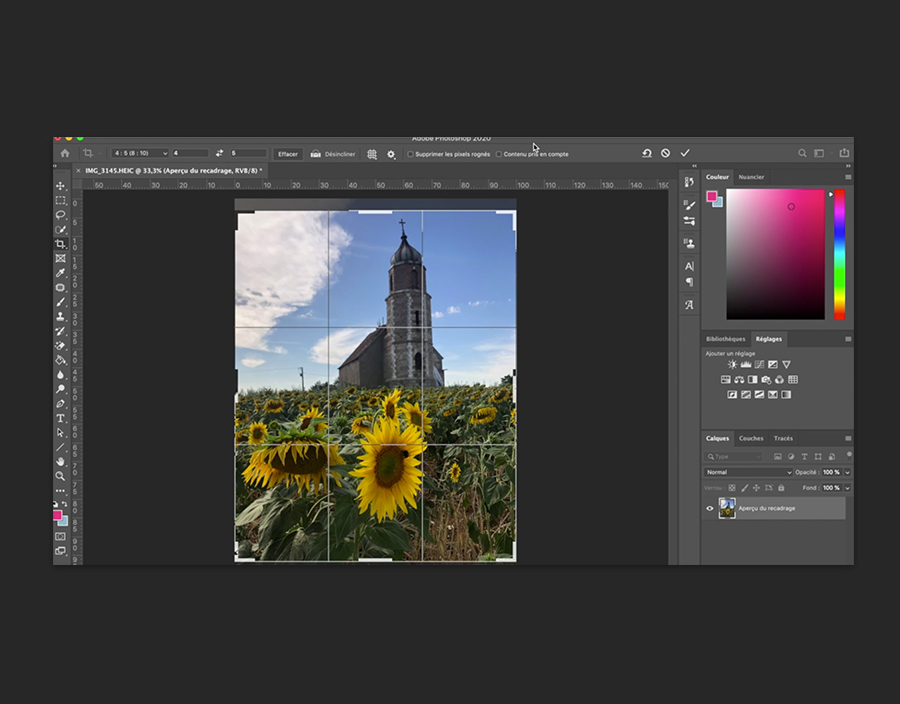Hide the 'Aperçu du recadrage' layer
The width and height of the screenshot is (900, 704).
(x=710, y=508)
